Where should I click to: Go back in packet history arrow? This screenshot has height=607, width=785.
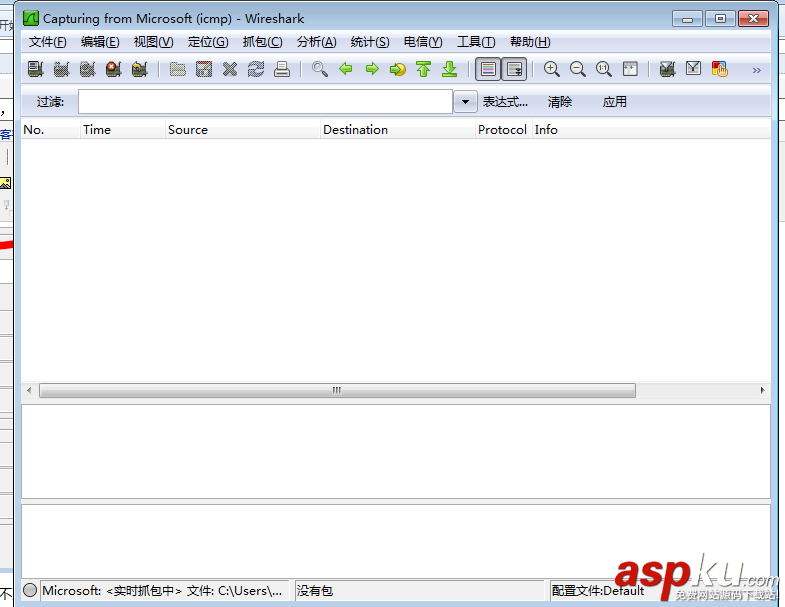pos(346,69)
